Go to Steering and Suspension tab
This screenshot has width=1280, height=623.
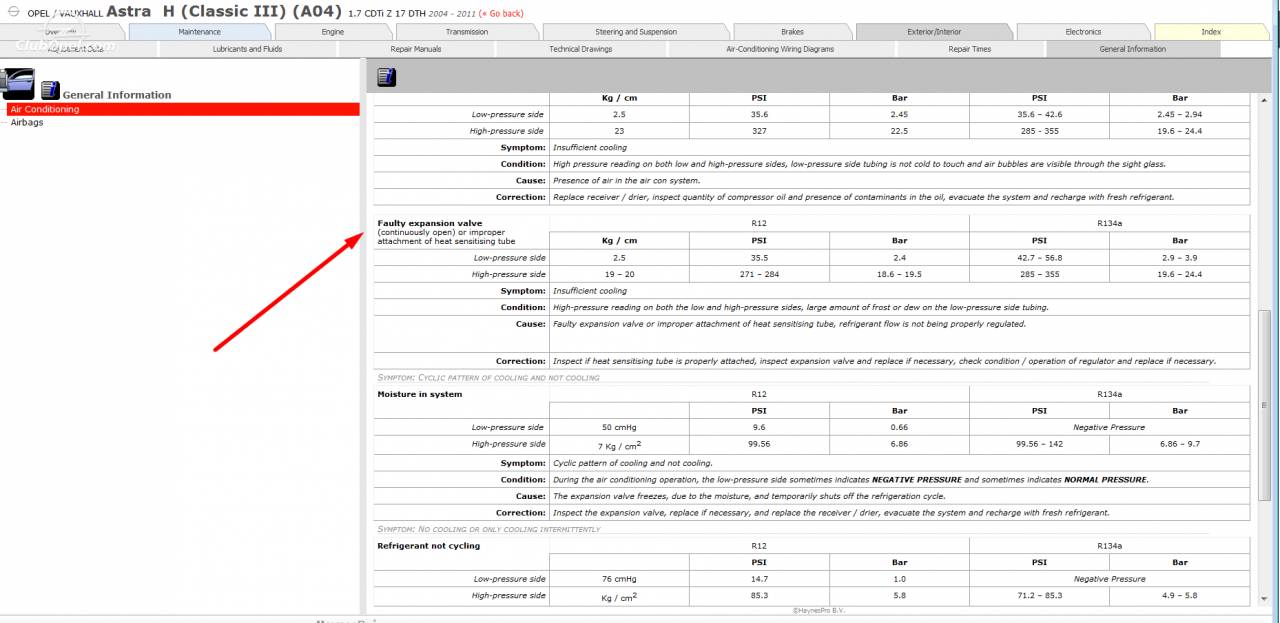[x=636, y=32]
